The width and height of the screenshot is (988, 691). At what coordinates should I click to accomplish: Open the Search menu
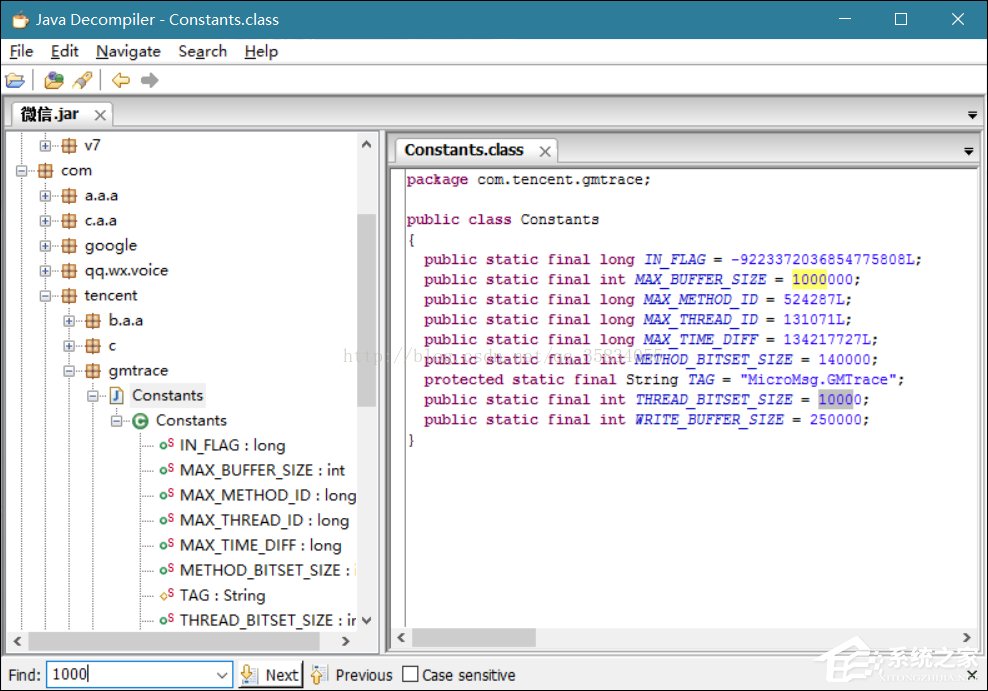(202, 51)
